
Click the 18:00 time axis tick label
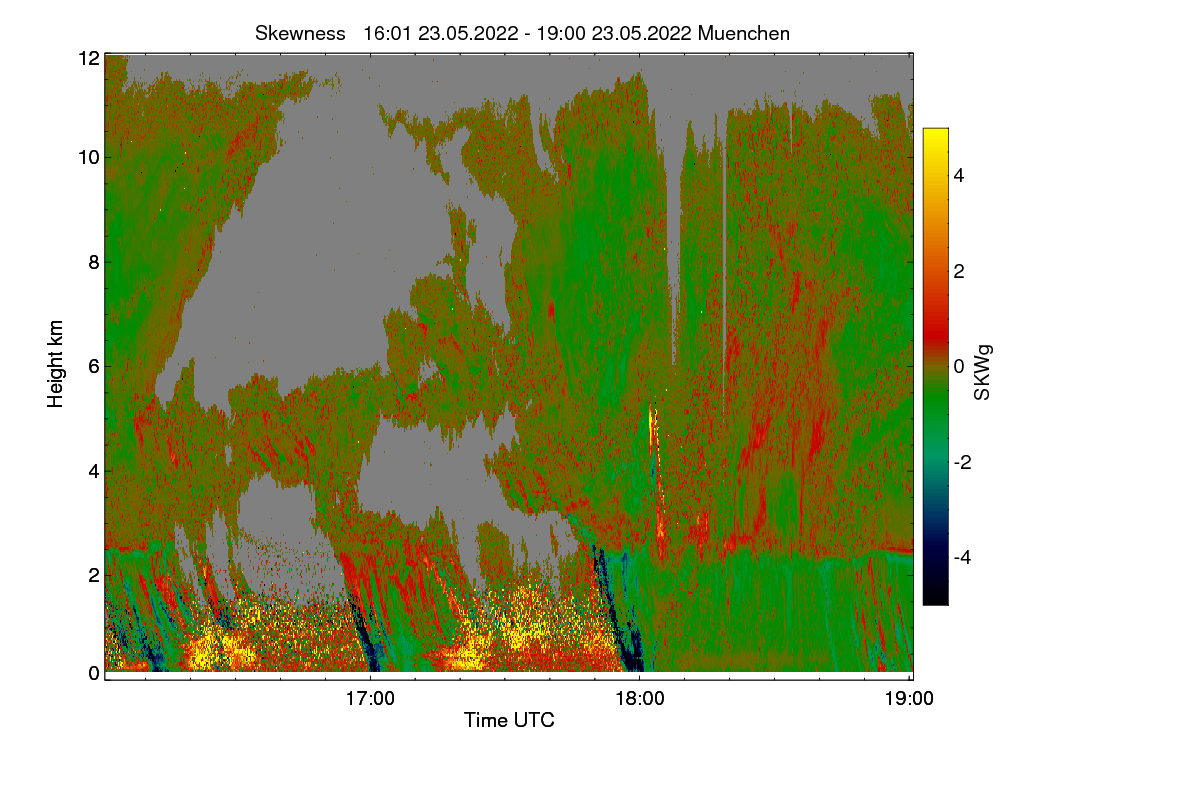[640, 699]
